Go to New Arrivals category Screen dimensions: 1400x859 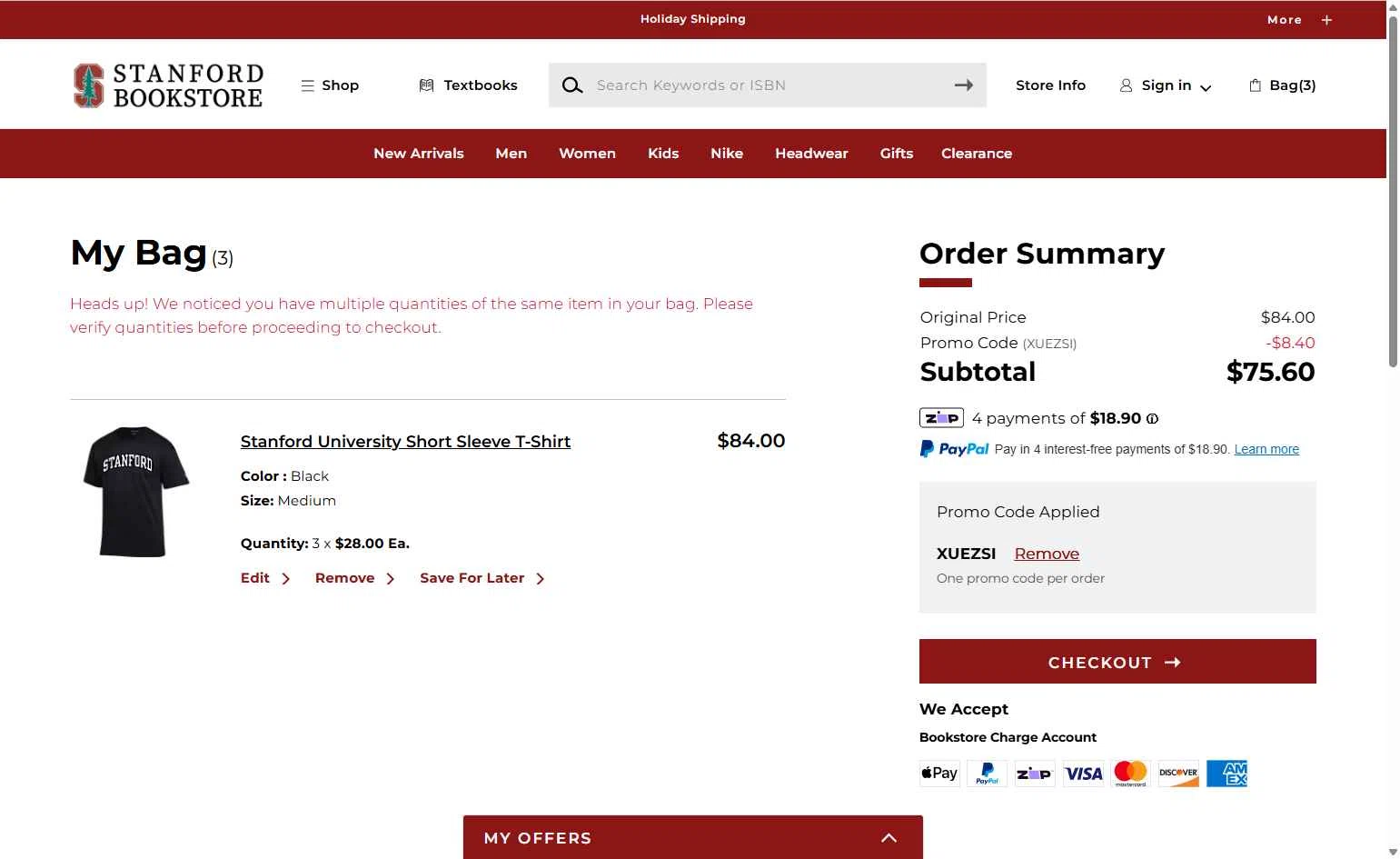pyautogui.click(x=419, y=154)
